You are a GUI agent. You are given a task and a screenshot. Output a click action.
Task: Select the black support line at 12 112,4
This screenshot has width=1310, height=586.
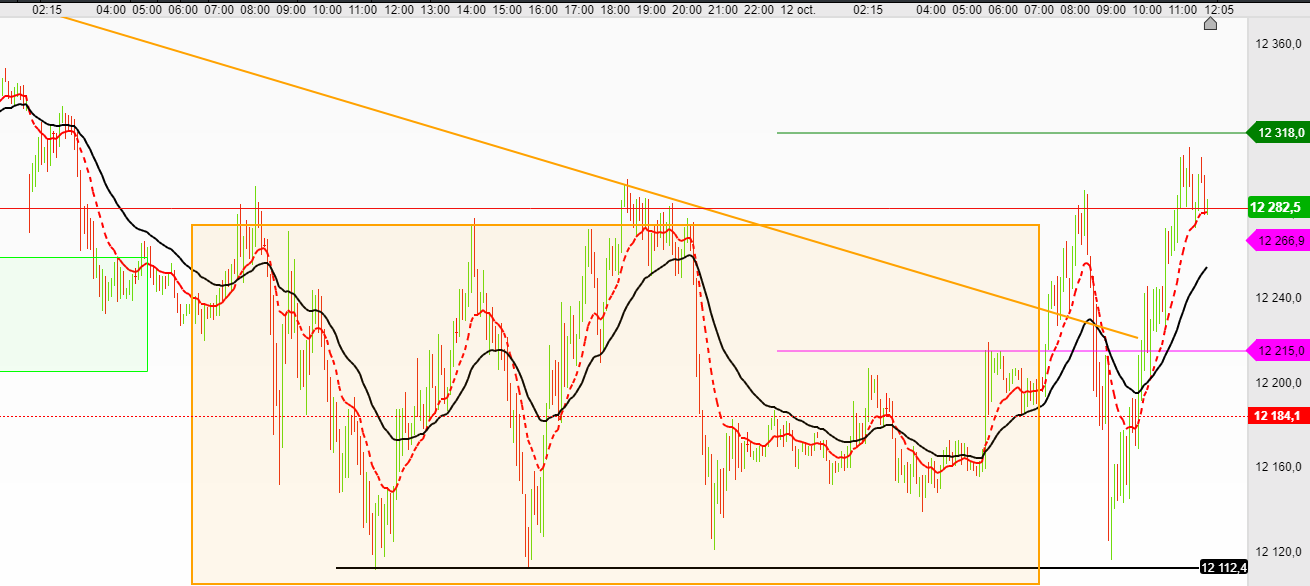pyautogui.click(x=767, y=568)
